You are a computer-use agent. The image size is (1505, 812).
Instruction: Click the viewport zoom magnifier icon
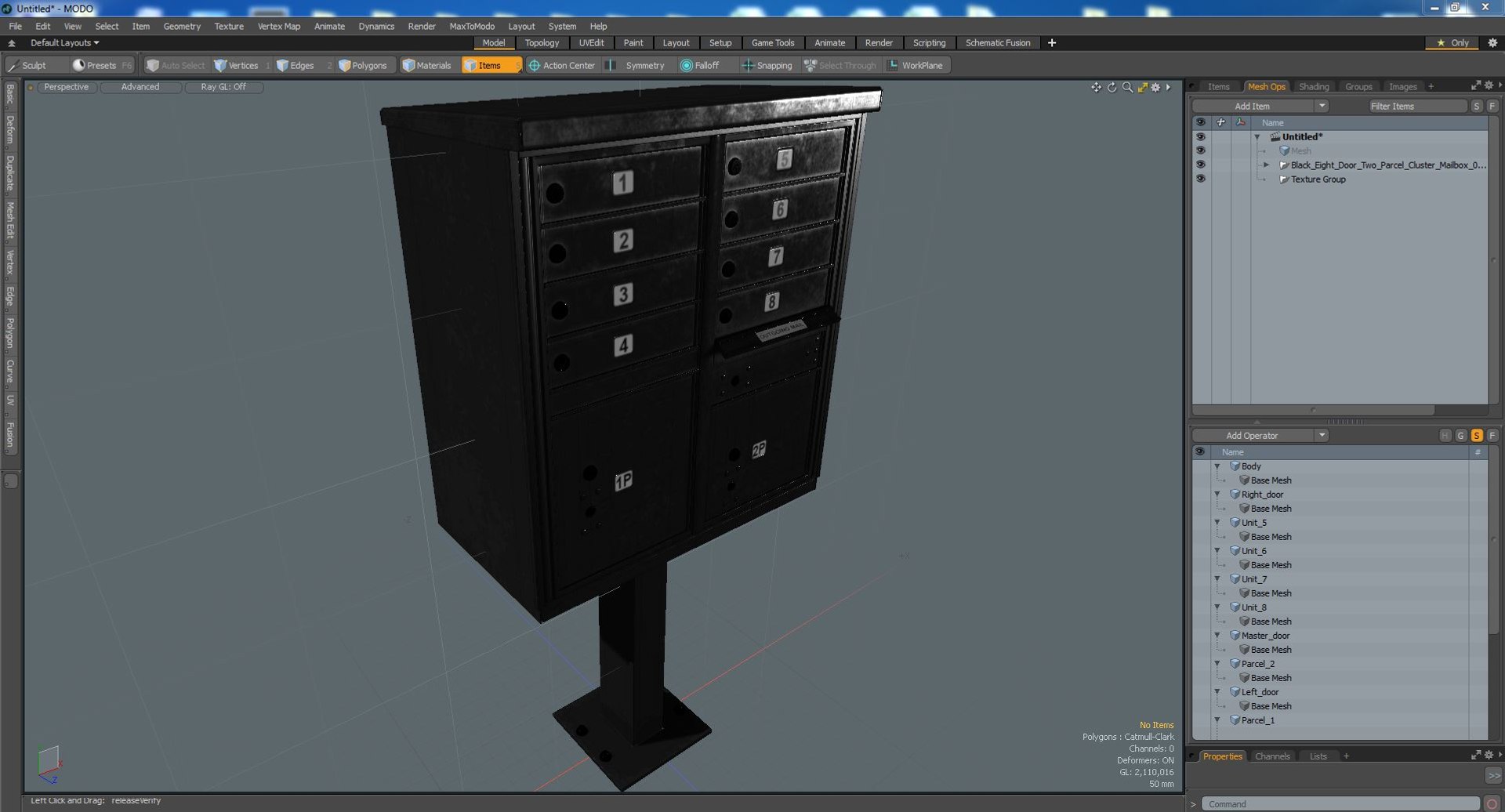point(1127,87)
